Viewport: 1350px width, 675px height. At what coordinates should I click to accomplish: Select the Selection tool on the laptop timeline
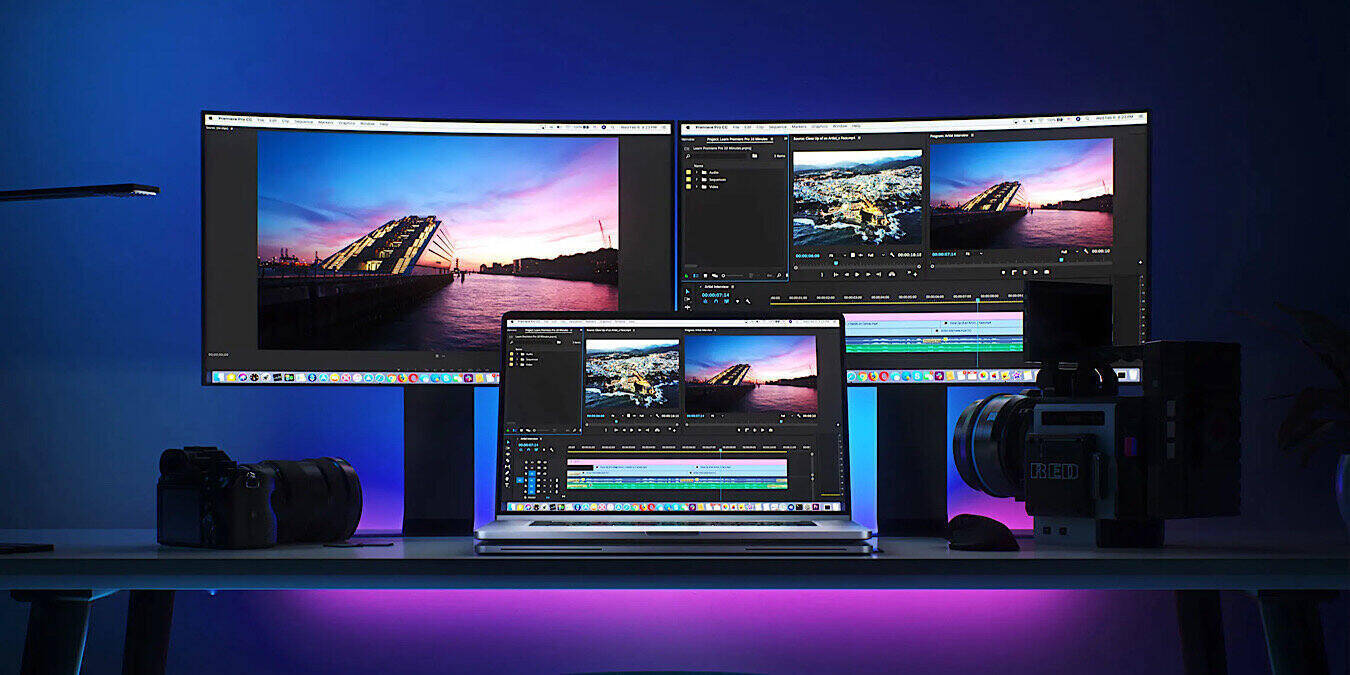pos(507,442)
